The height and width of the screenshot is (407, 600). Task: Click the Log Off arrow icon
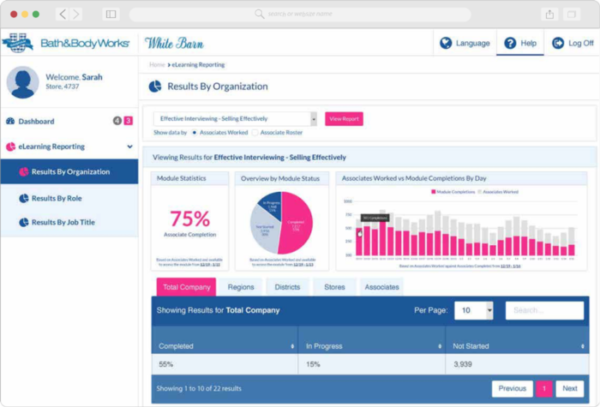[x=558, y=43]
